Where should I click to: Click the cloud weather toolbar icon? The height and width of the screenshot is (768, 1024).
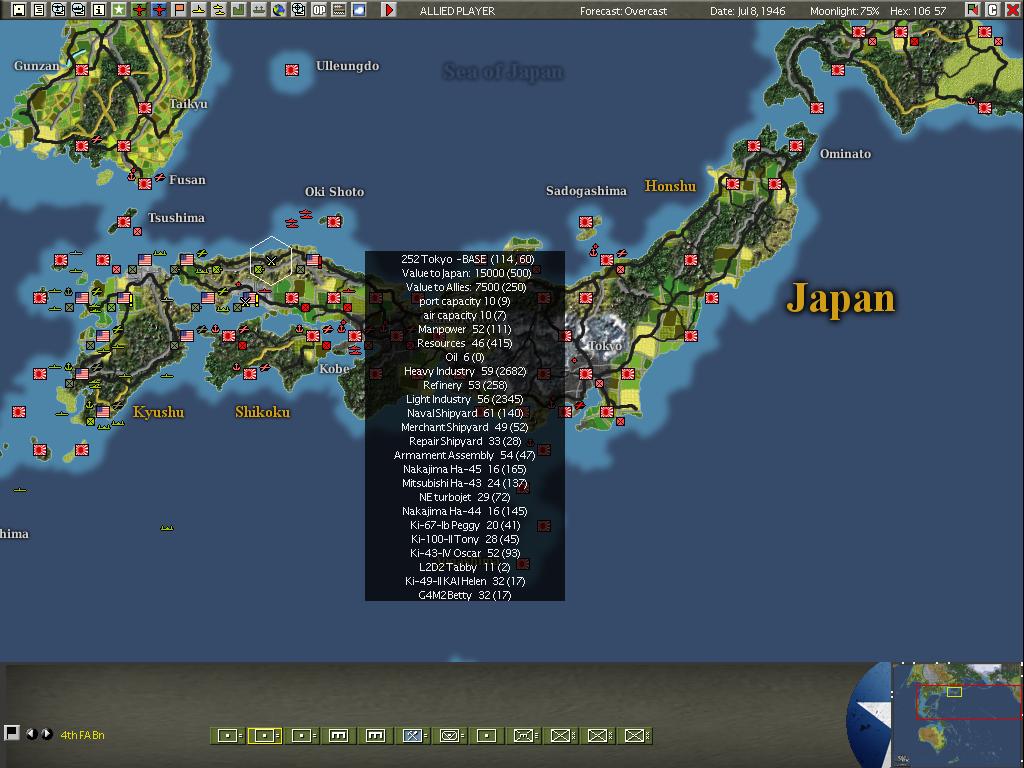pyautogui.click(x=359, y=10)
